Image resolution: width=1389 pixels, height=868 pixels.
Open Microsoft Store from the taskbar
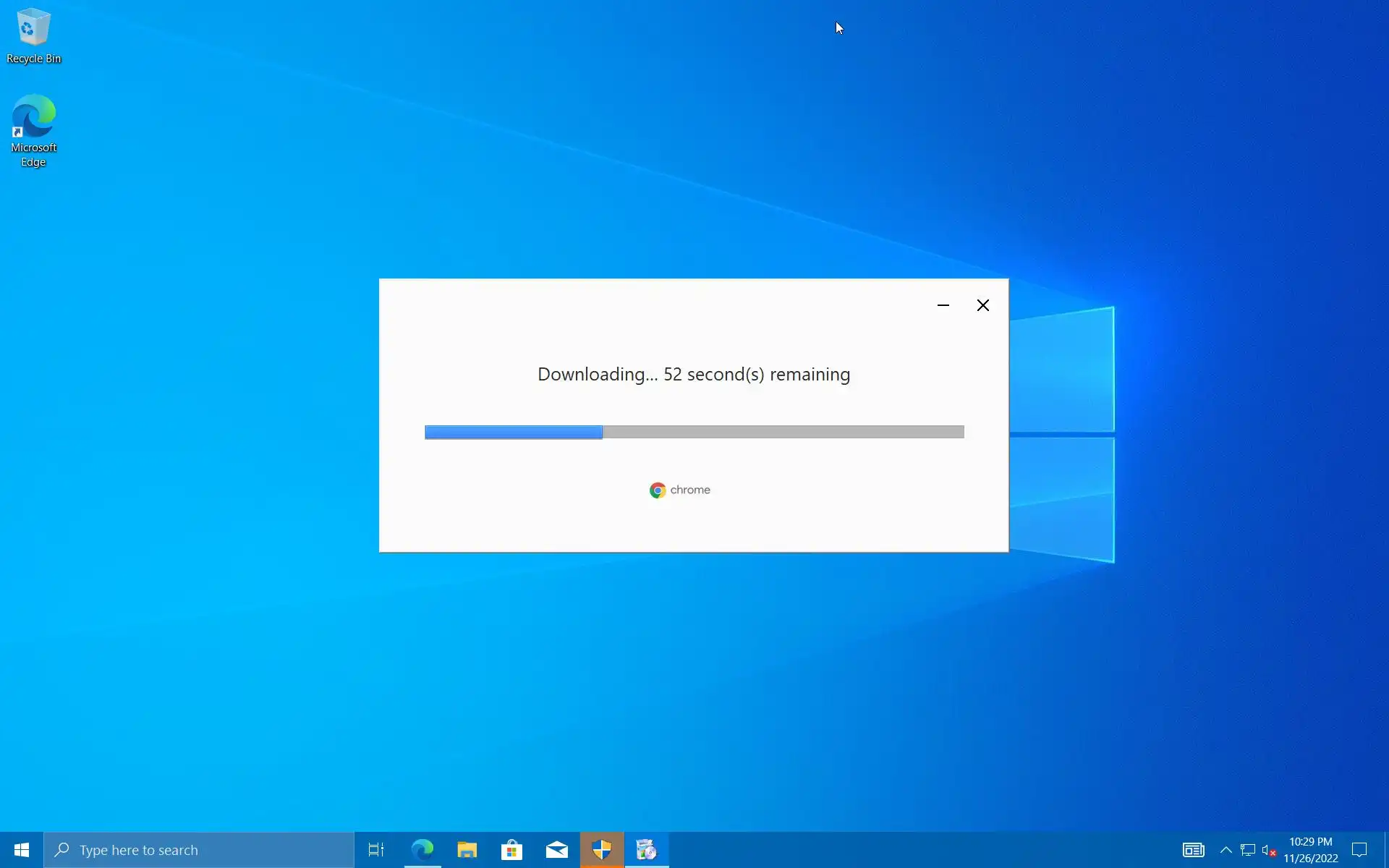pyautogui.click(x=512, y=850)
